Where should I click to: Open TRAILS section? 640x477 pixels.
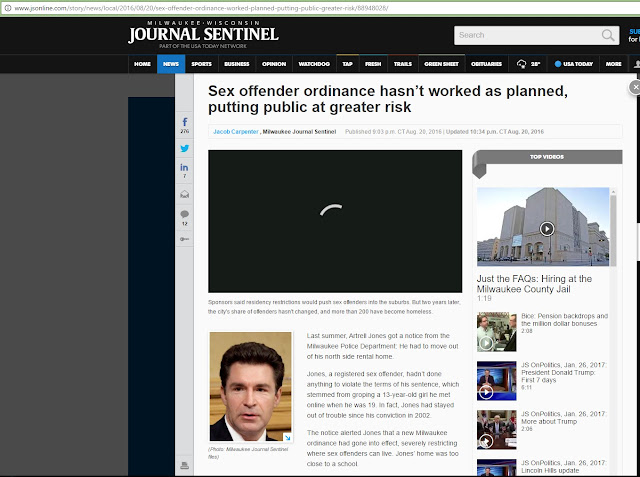(403, 64)
